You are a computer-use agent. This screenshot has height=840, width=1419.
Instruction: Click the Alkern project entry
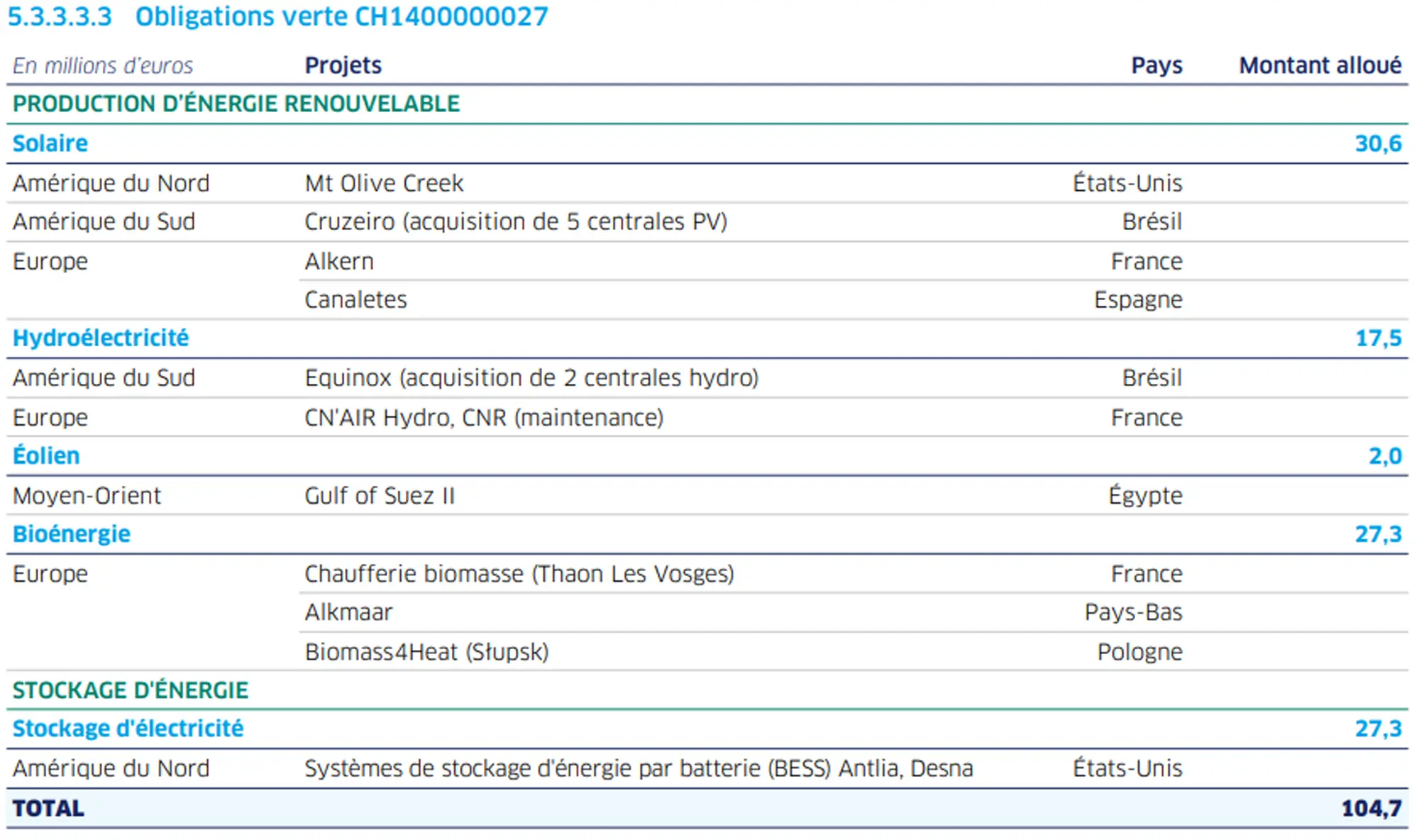pyautogui.click(x=339, y=261)
